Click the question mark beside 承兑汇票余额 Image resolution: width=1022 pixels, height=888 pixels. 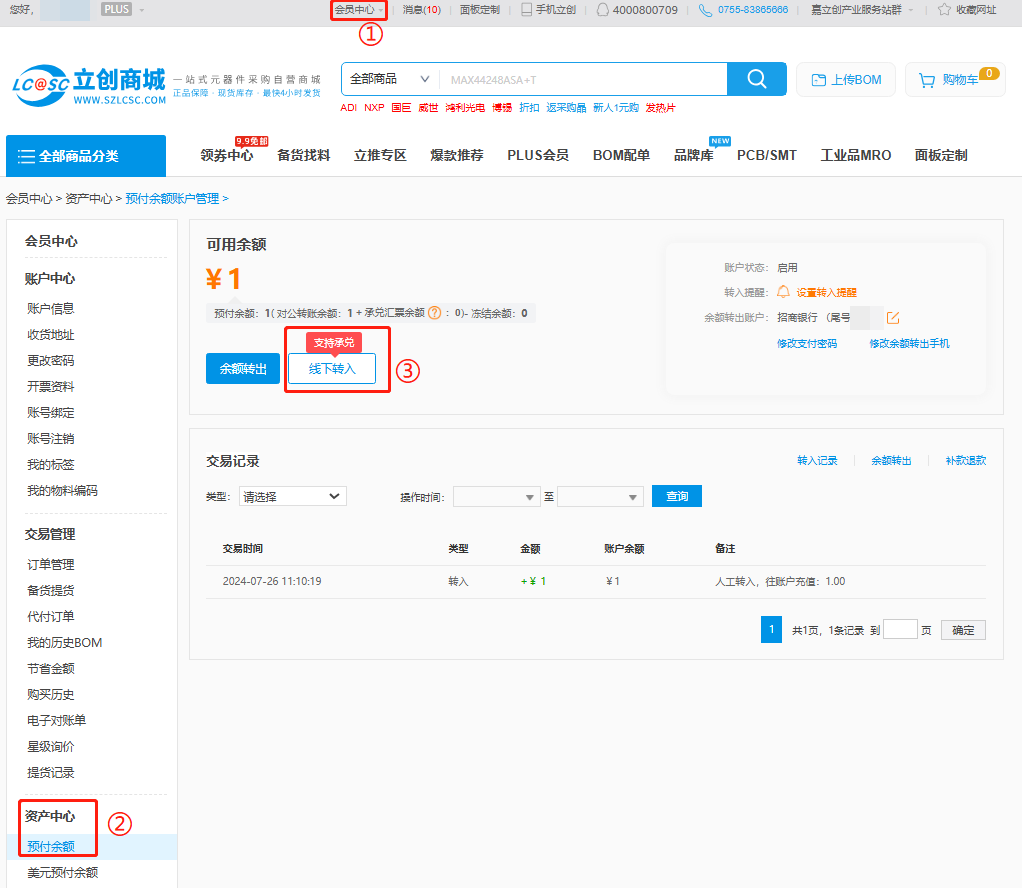pos(435,313)
